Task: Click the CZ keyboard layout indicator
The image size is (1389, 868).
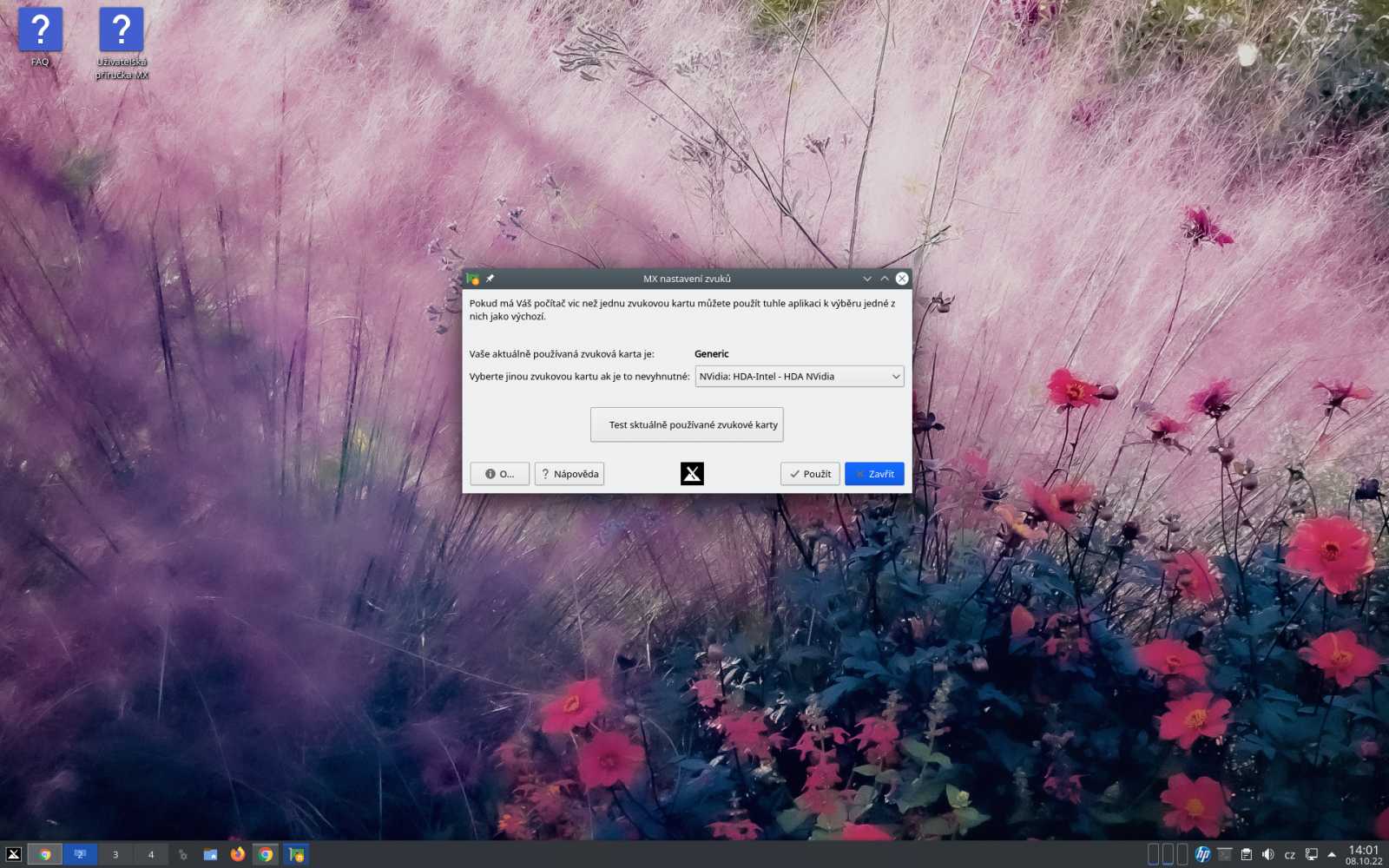Action: (1290, 855)
